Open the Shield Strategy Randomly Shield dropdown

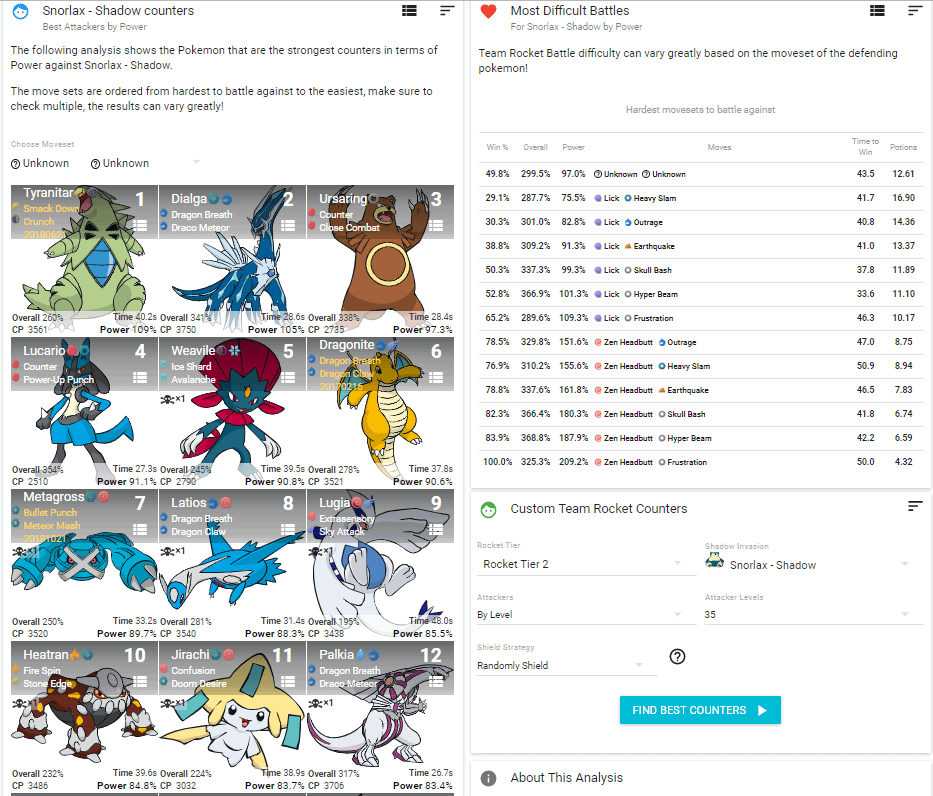(567, 665)
